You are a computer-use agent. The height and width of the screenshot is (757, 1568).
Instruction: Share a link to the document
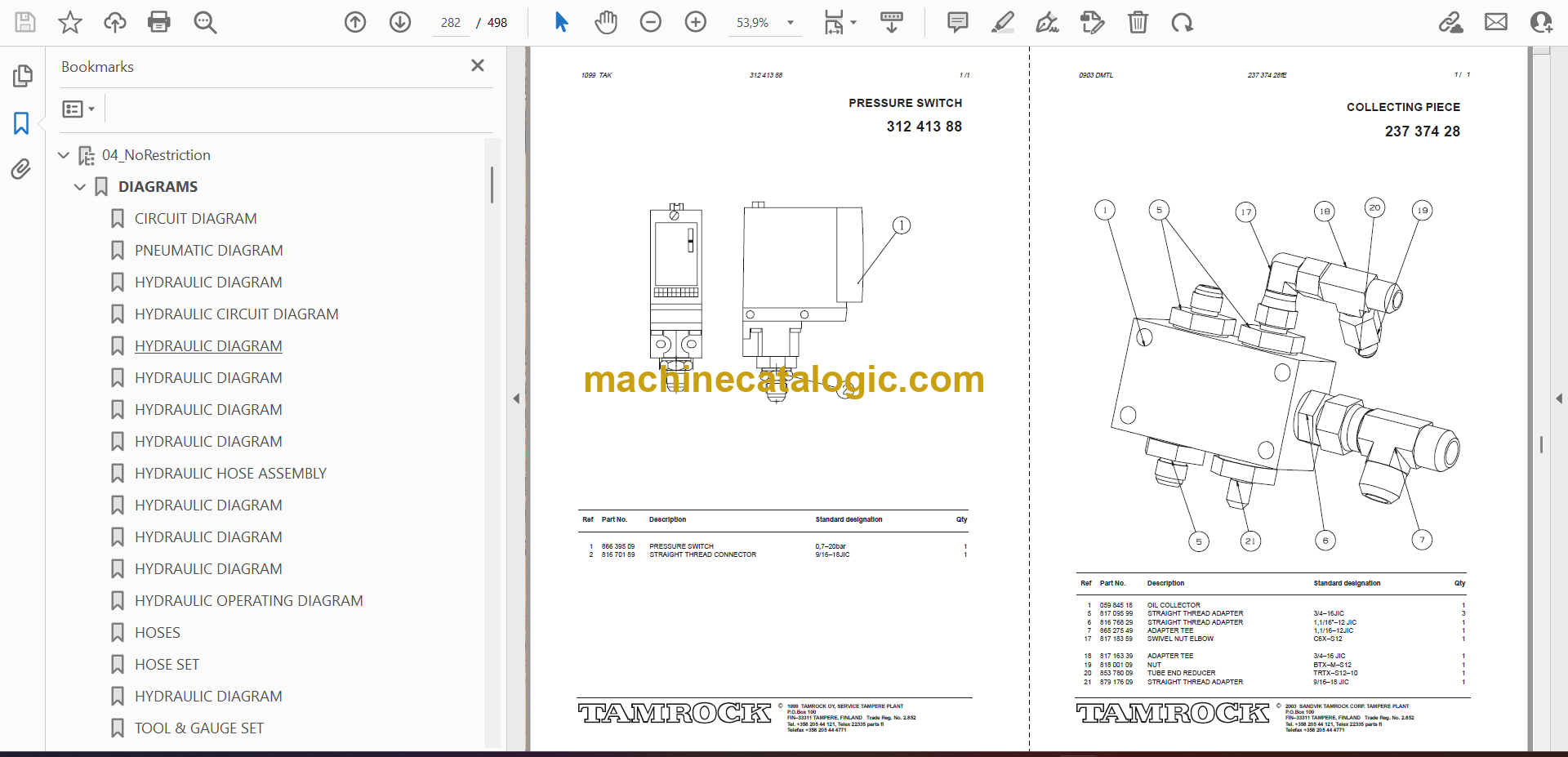pos(1451,22)
